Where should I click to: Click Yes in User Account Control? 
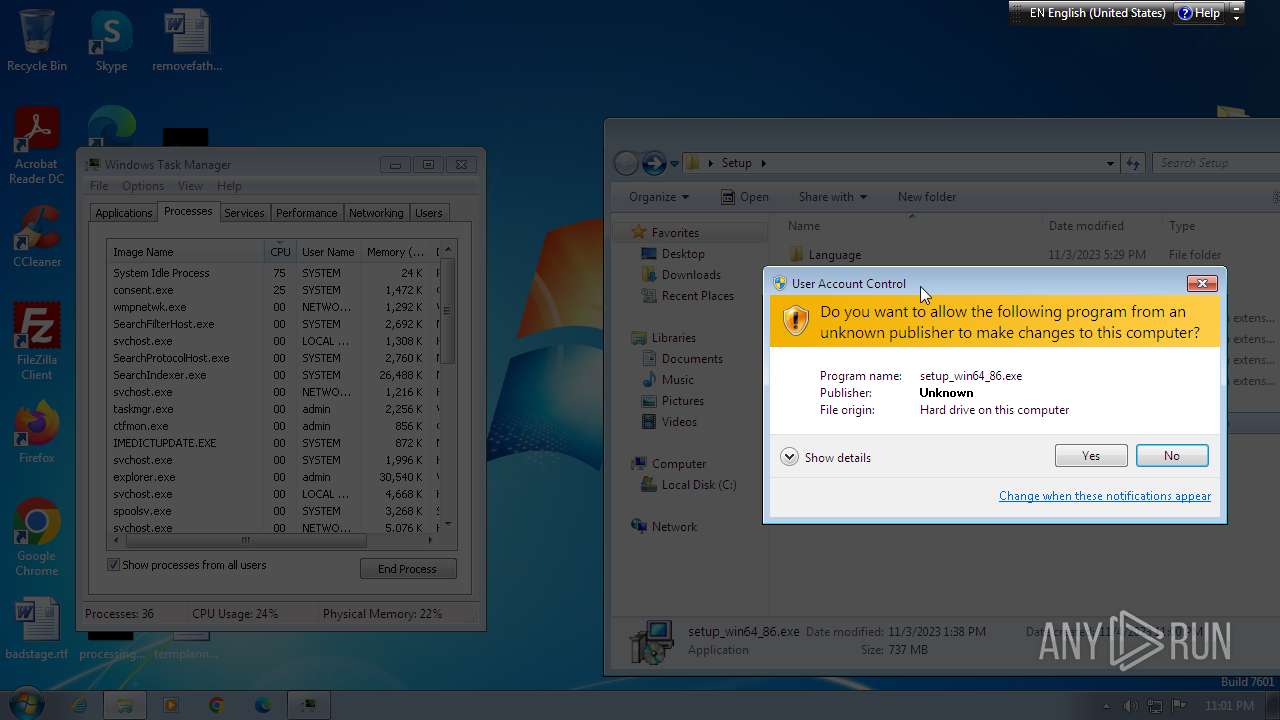click(1091, 456)
